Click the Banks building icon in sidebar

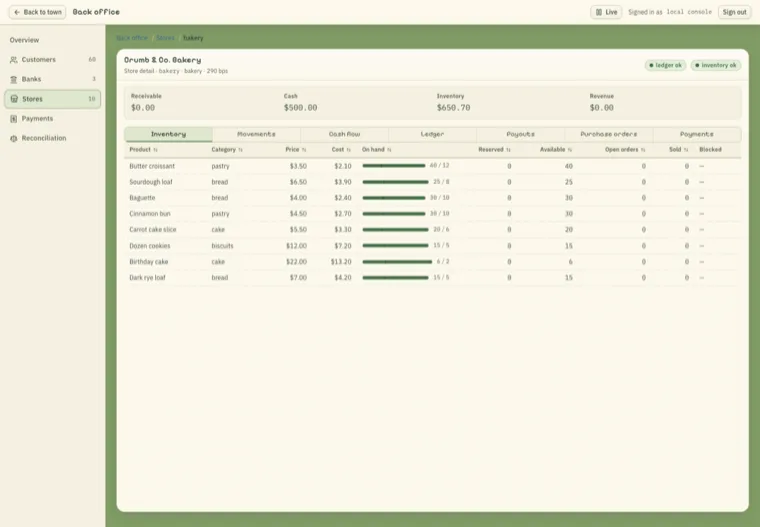point(14,79)
